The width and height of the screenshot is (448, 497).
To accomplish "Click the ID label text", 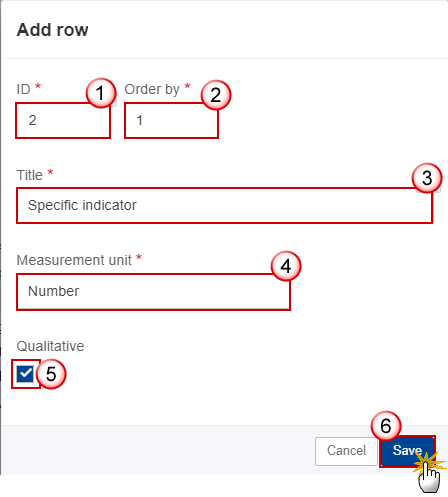I will click(24, 89).
